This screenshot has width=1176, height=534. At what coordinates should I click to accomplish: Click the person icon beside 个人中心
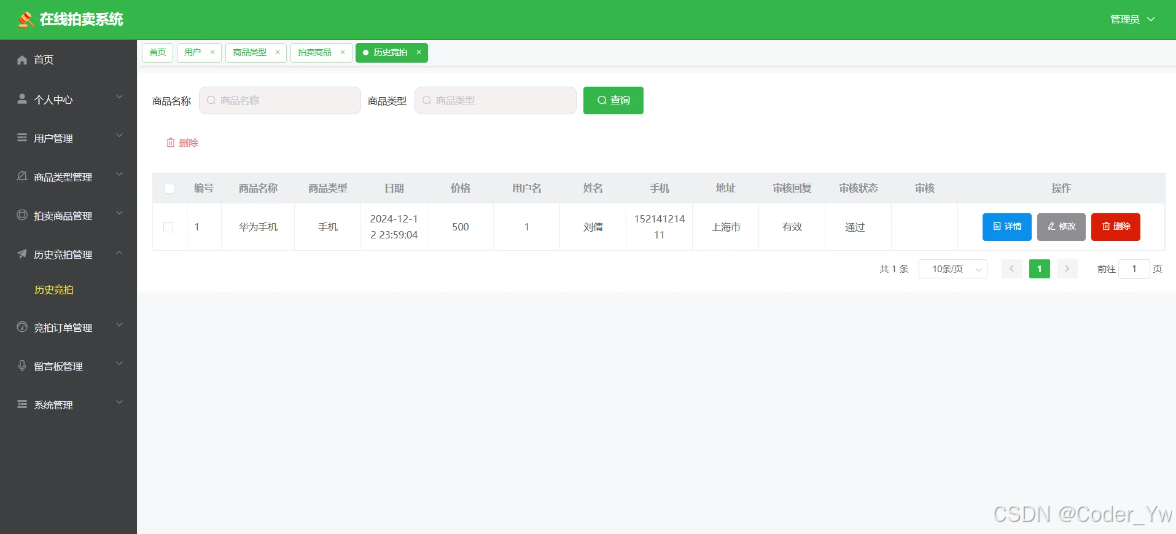[x=22, y=99]
